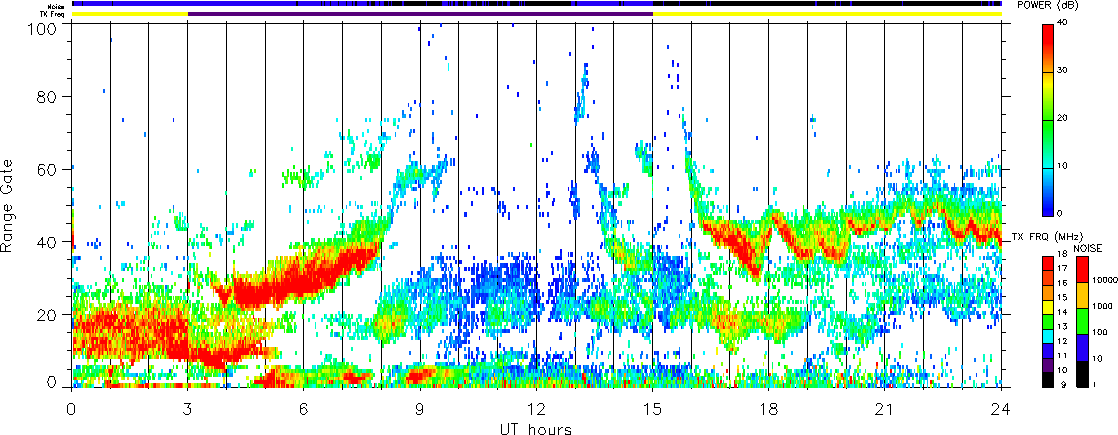Select the 15 tick on UT hours axis
Screen dimensions: 1118x435
click(652, 409)
